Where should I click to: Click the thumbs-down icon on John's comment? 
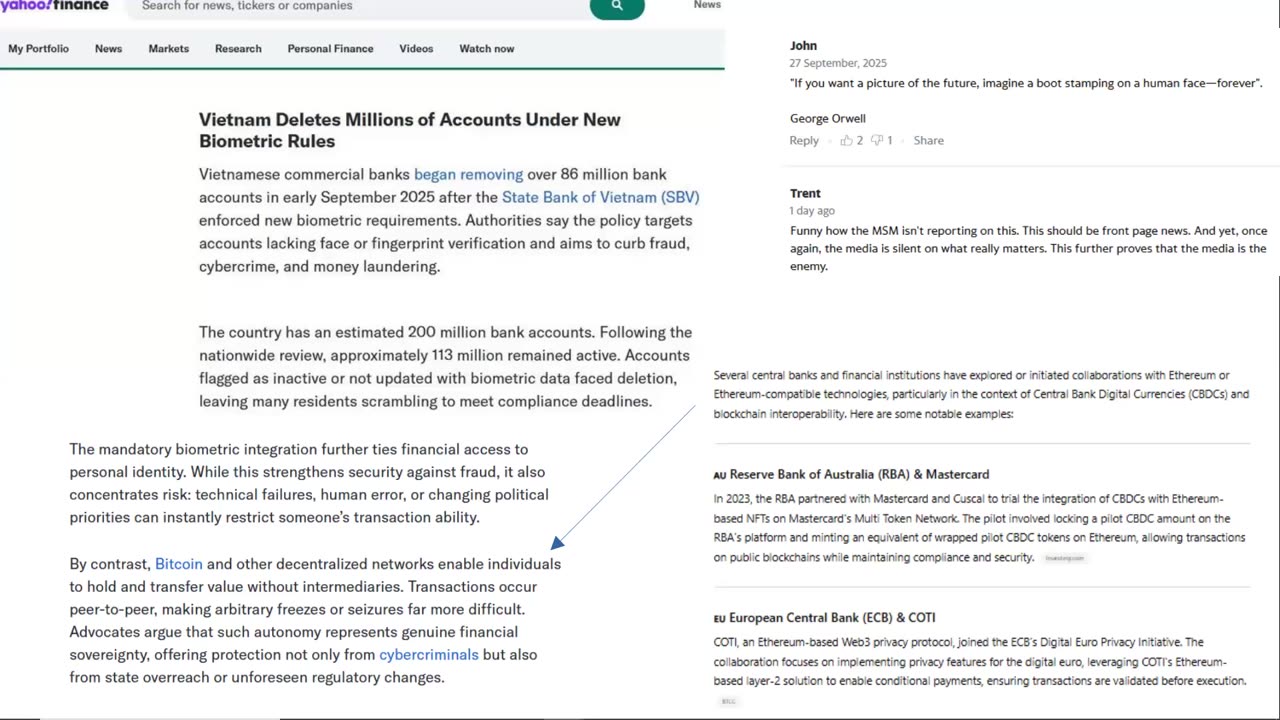[877, 140]
